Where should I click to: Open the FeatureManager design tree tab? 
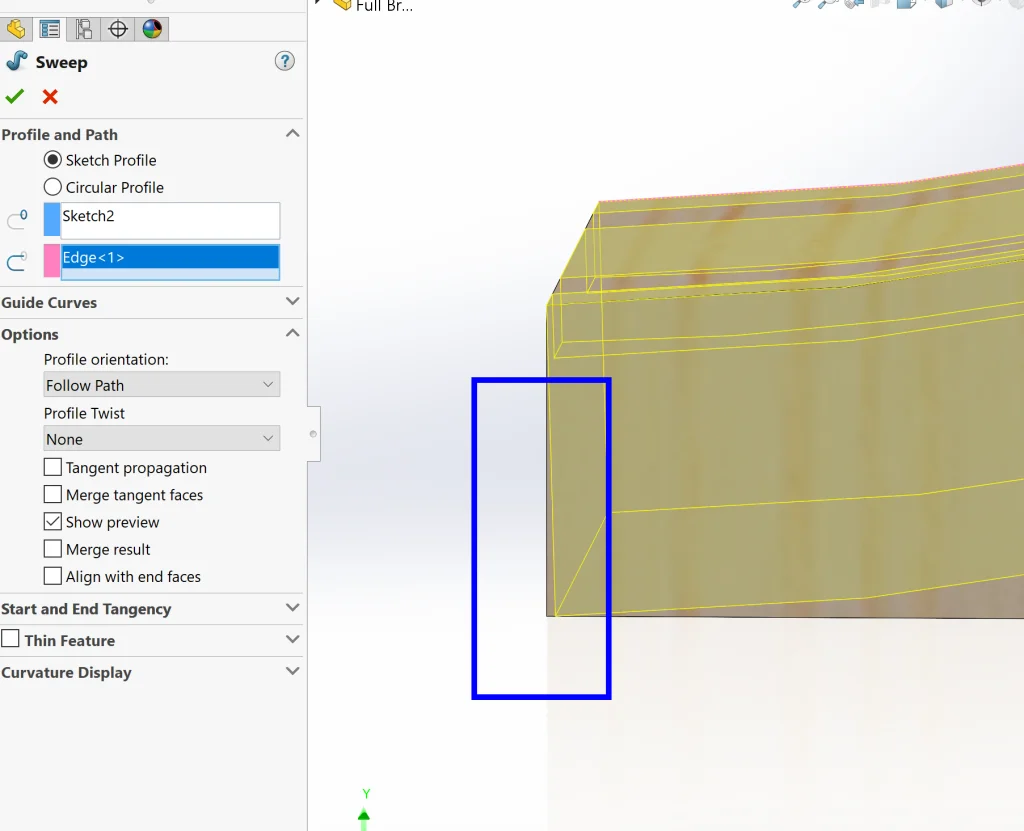pyautogui.click(x=16, y=29)
